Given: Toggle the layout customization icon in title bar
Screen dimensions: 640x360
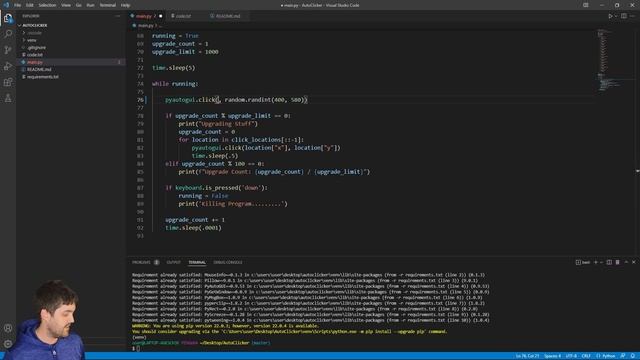Looking at the screenshot, I should point(586,5).
